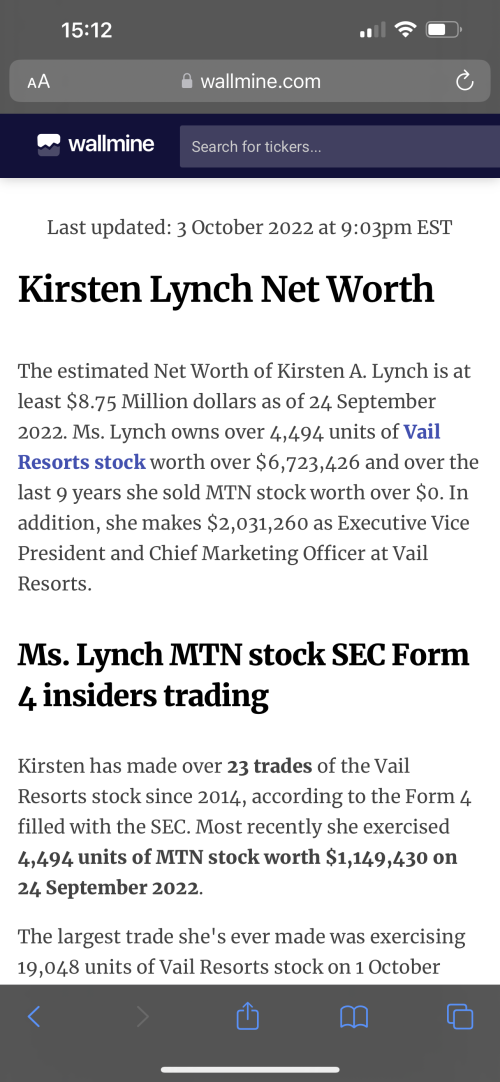This screenshot has height=1082, width=500.
Task: Tap the wallmine logo icon
Action: pyautogui.click(x=48, y=145)
